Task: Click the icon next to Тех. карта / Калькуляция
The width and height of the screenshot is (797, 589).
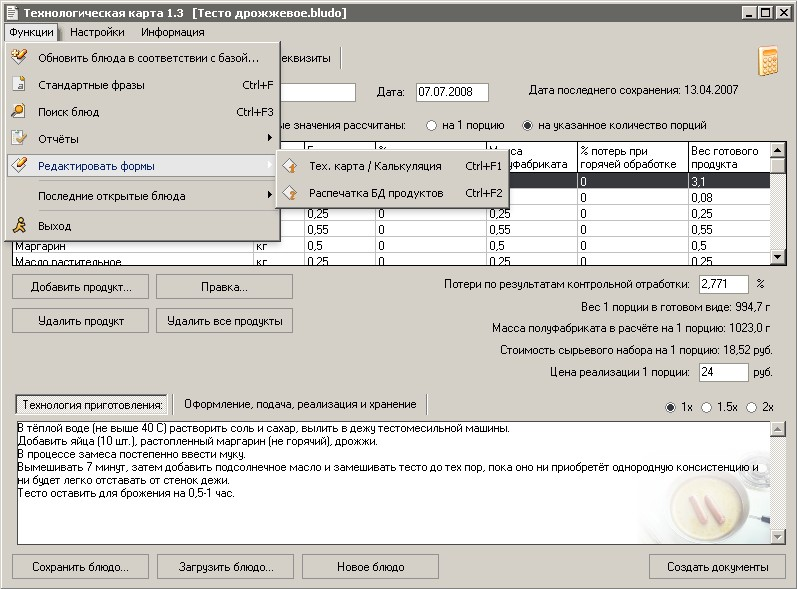Action: [x=290, y=166]
